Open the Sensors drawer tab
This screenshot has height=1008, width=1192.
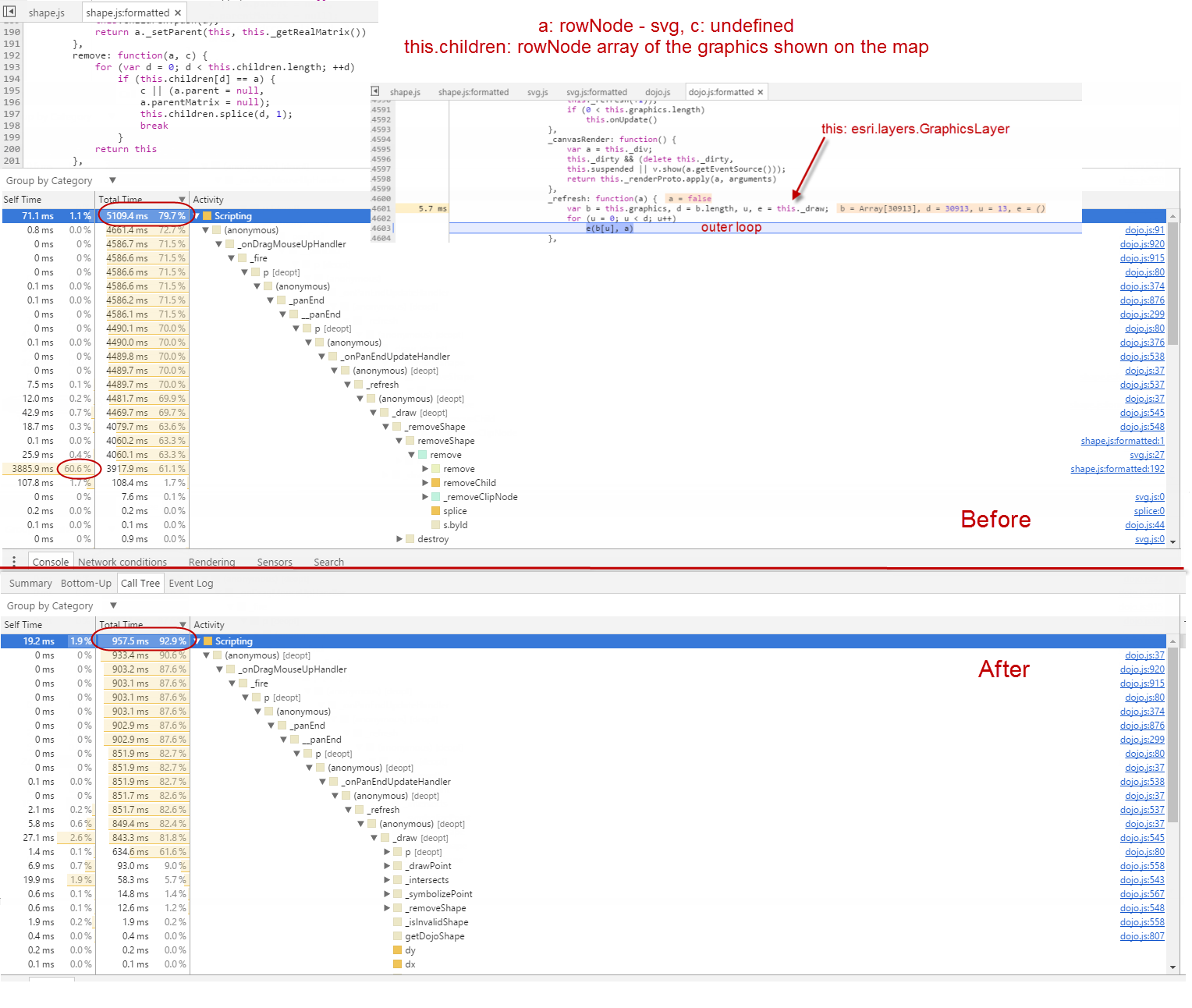275,562
